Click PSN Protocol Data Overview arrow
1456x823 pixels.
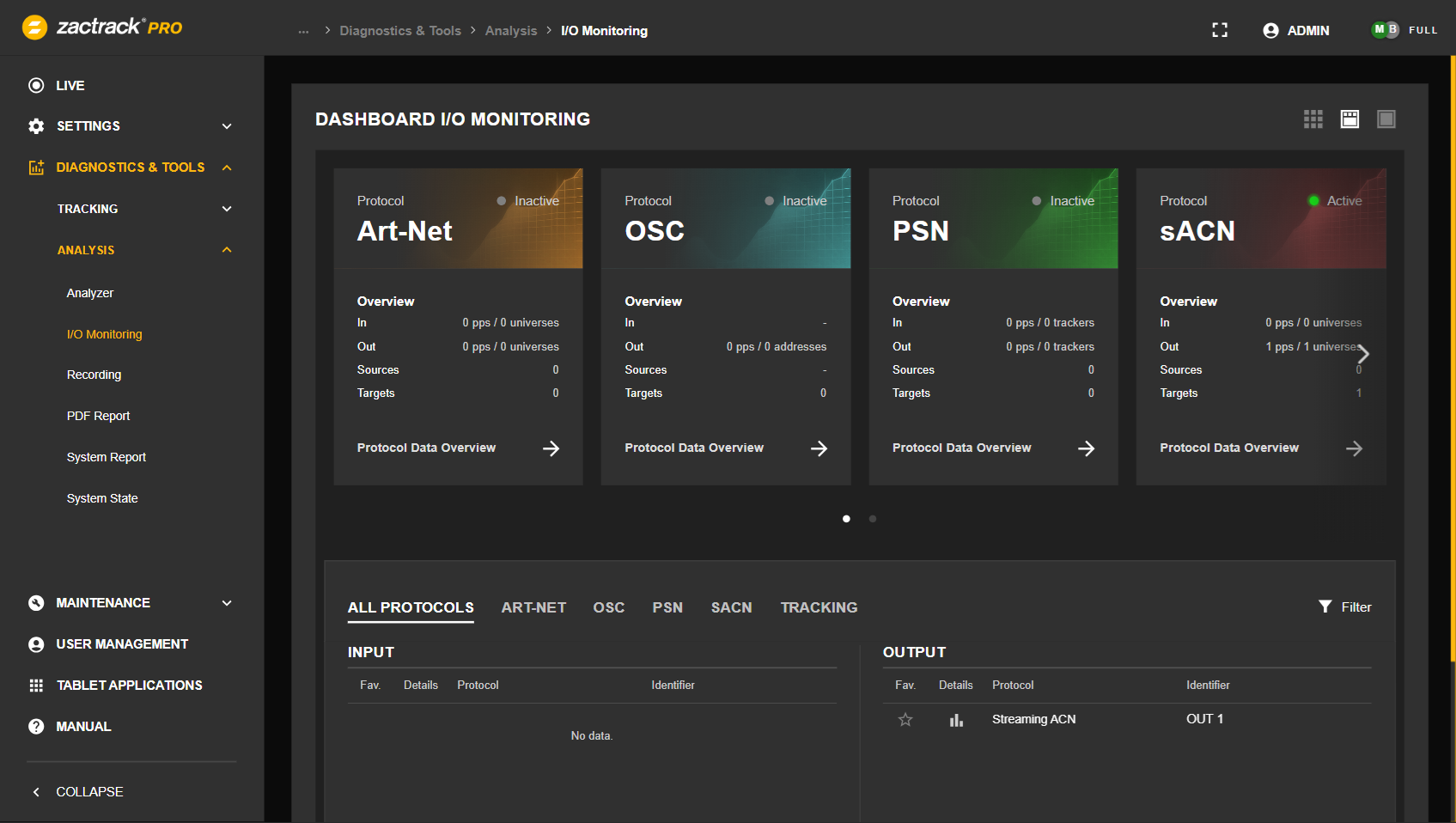pos(1087,448)
